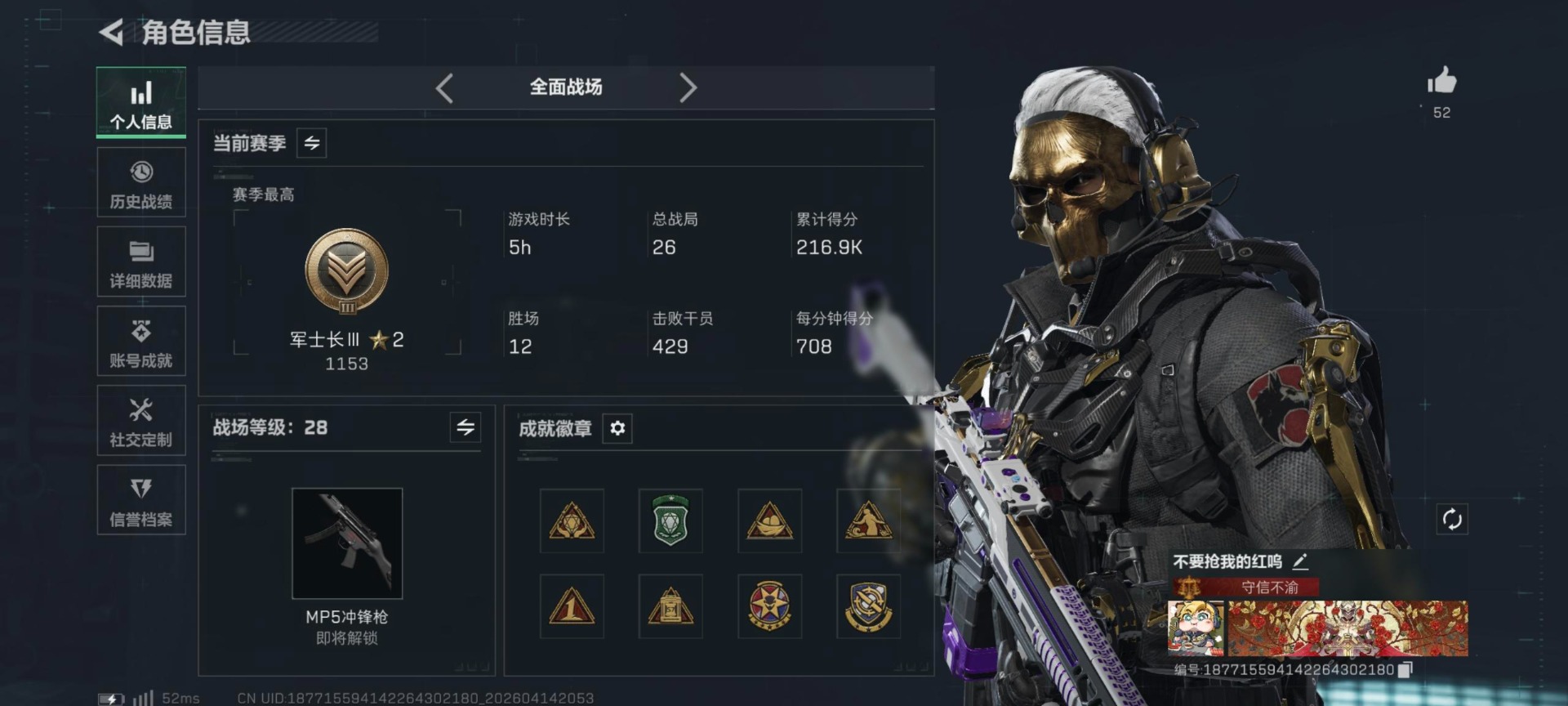
Task: Toggle current season swap button
Action: pos(311,143)
